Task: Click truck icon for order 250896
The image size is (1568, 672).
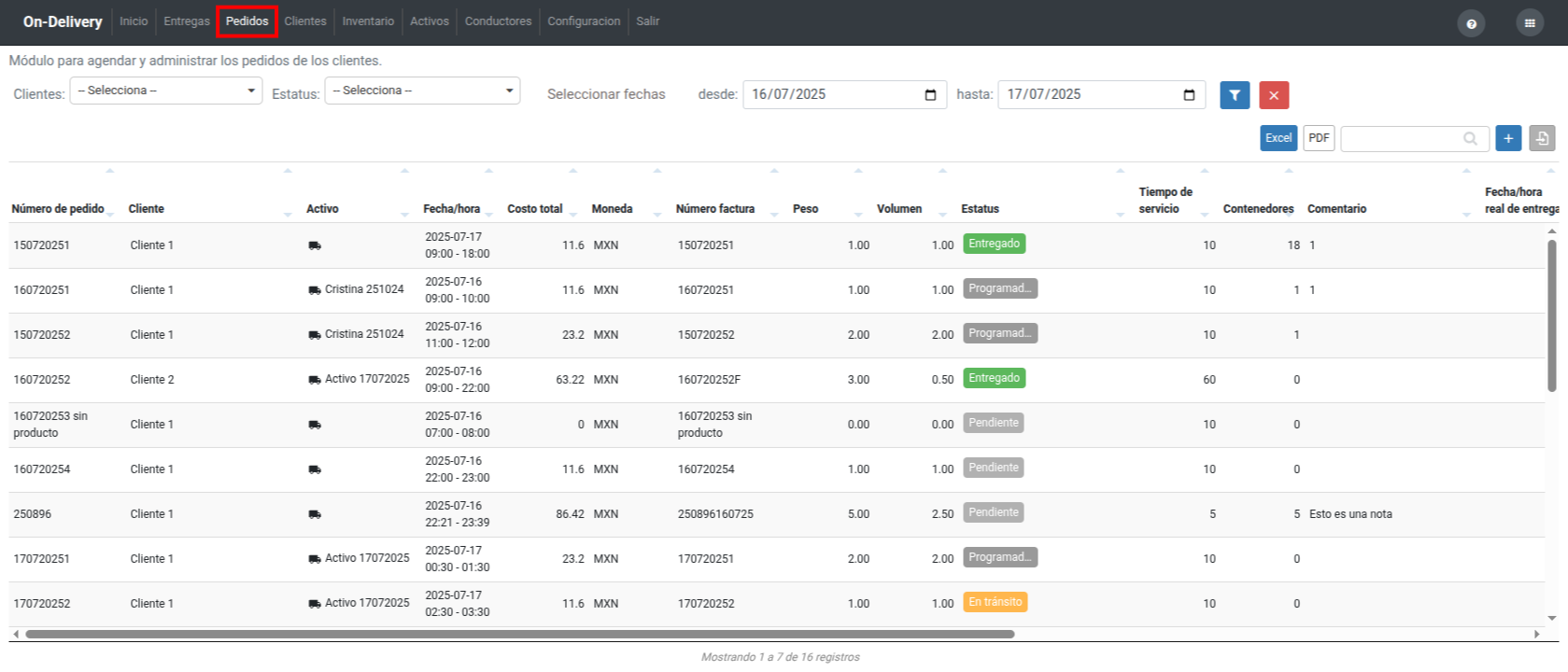Action: [x=315, y=514]
